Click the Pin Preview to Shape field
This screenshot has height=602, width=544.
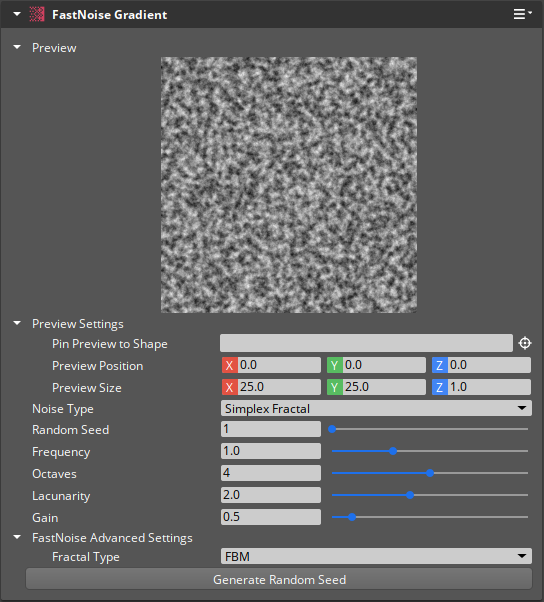pyautogui.click(x=366, y=343)
